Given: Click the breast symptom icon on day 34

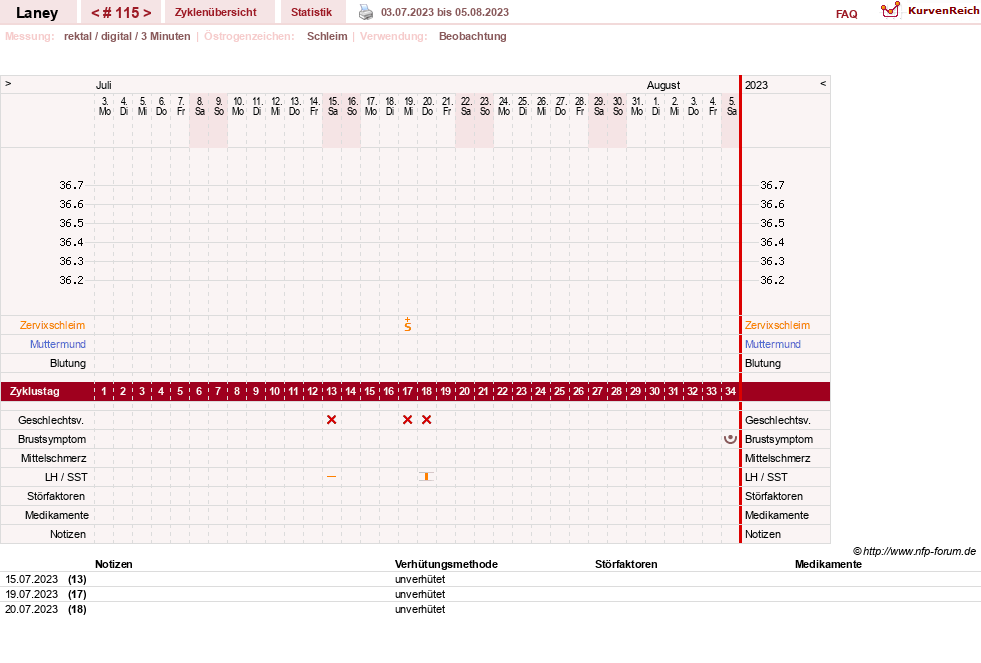Looking at the screenshot, I should 730,438.
